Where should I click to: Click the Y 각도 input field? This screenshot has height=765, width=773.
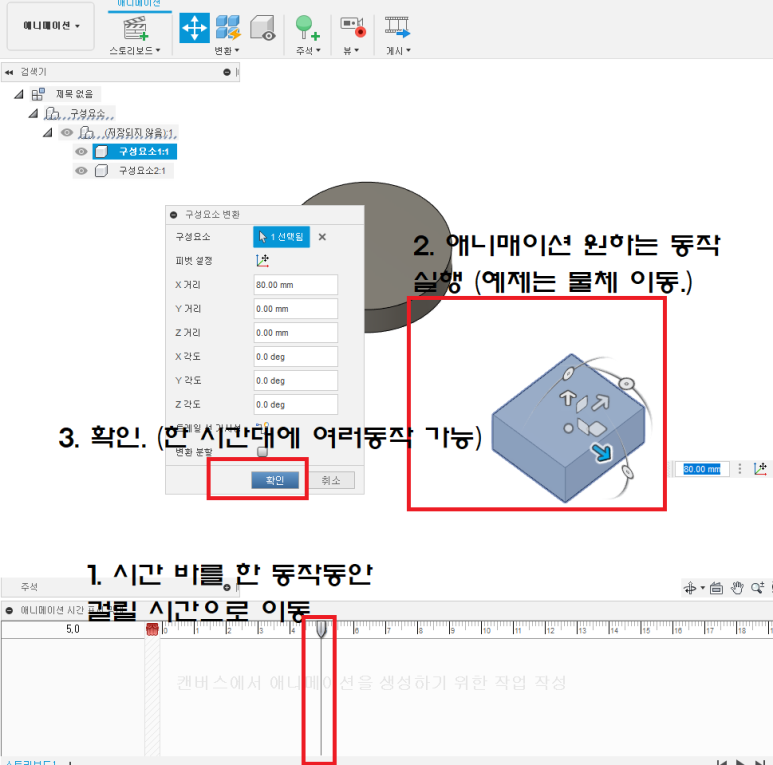[x=295, y=381]
